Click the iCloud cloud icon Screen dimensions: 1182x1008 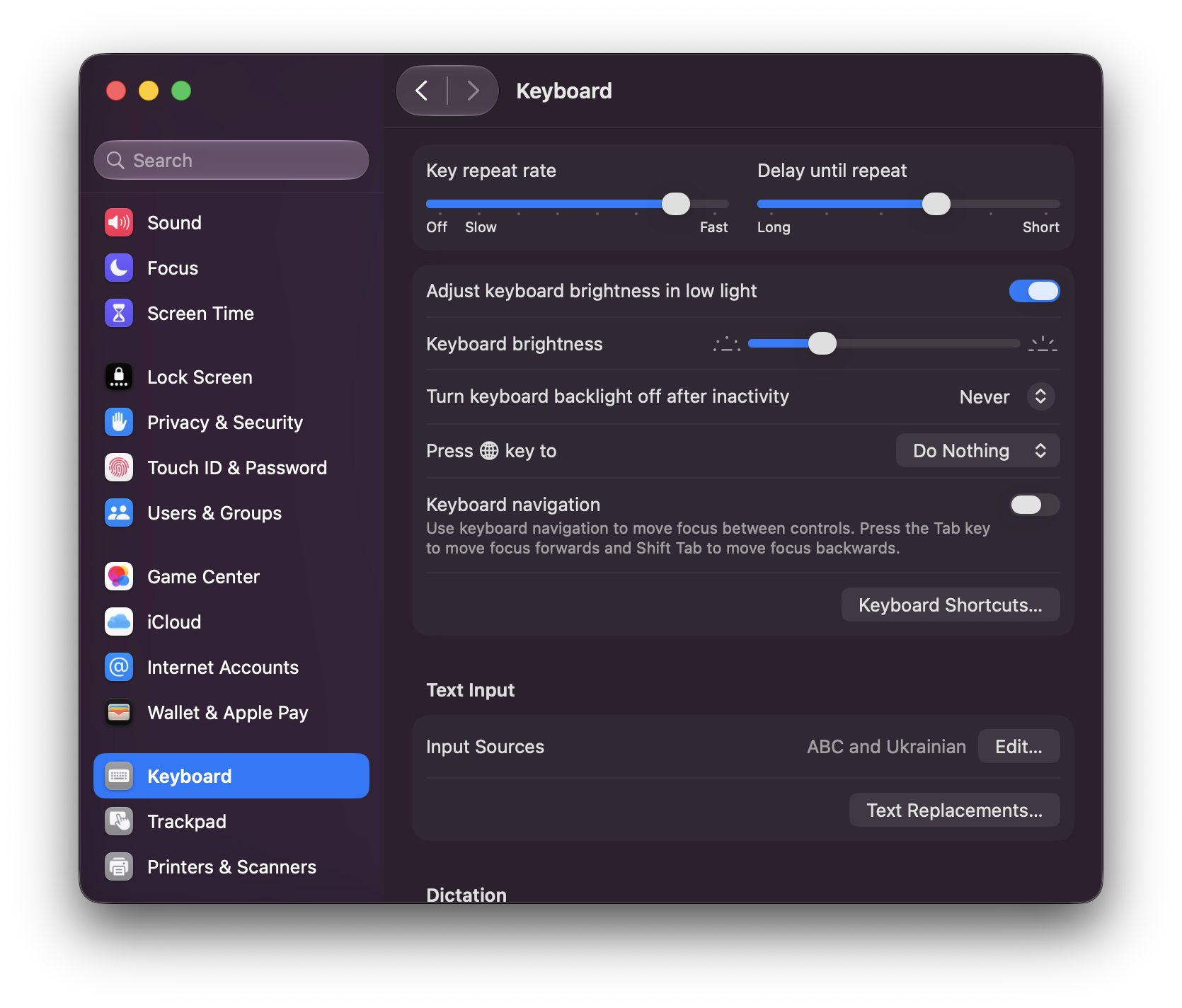pyautogui.click(x=119, y=622)
